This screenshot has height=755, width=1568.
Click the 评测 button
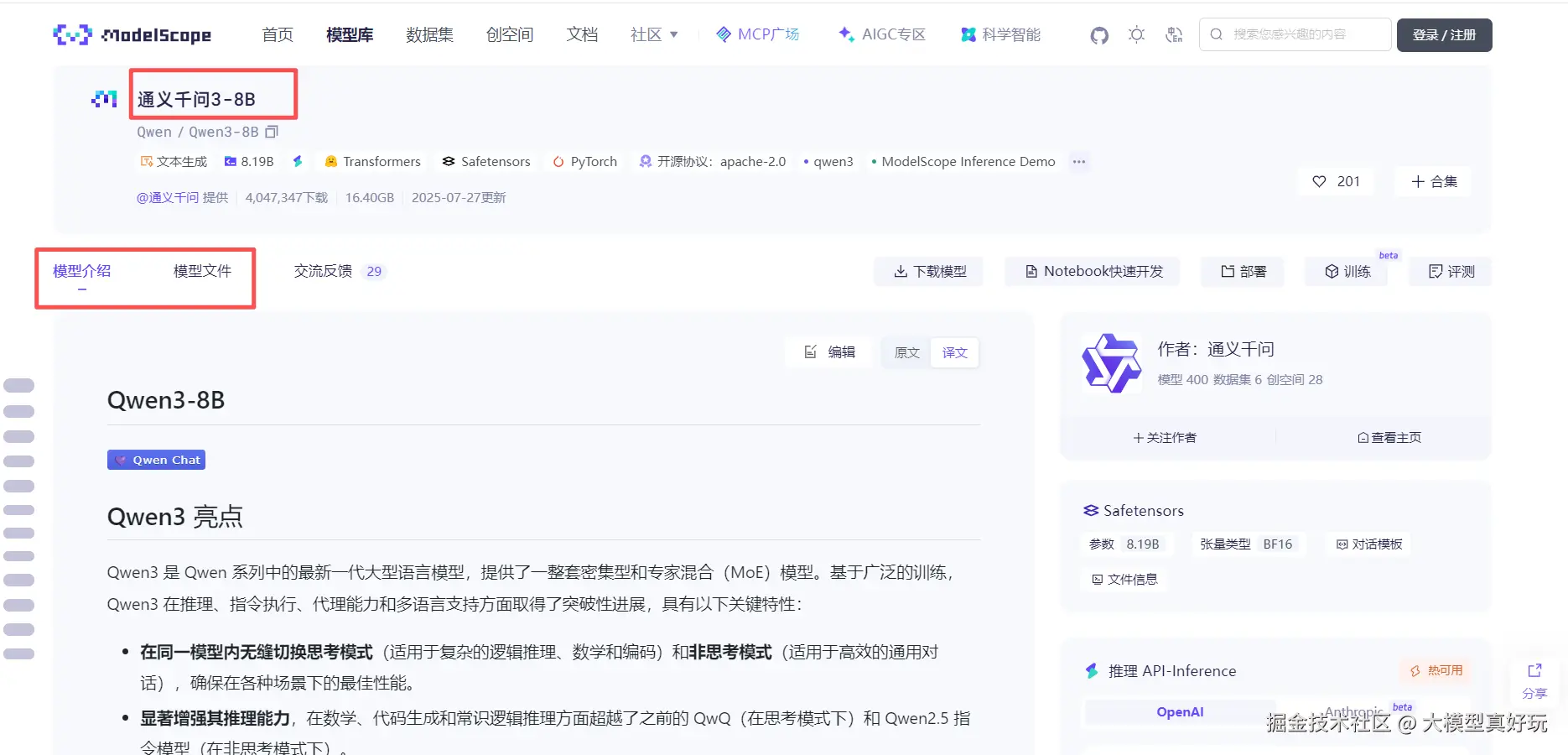1451,271
